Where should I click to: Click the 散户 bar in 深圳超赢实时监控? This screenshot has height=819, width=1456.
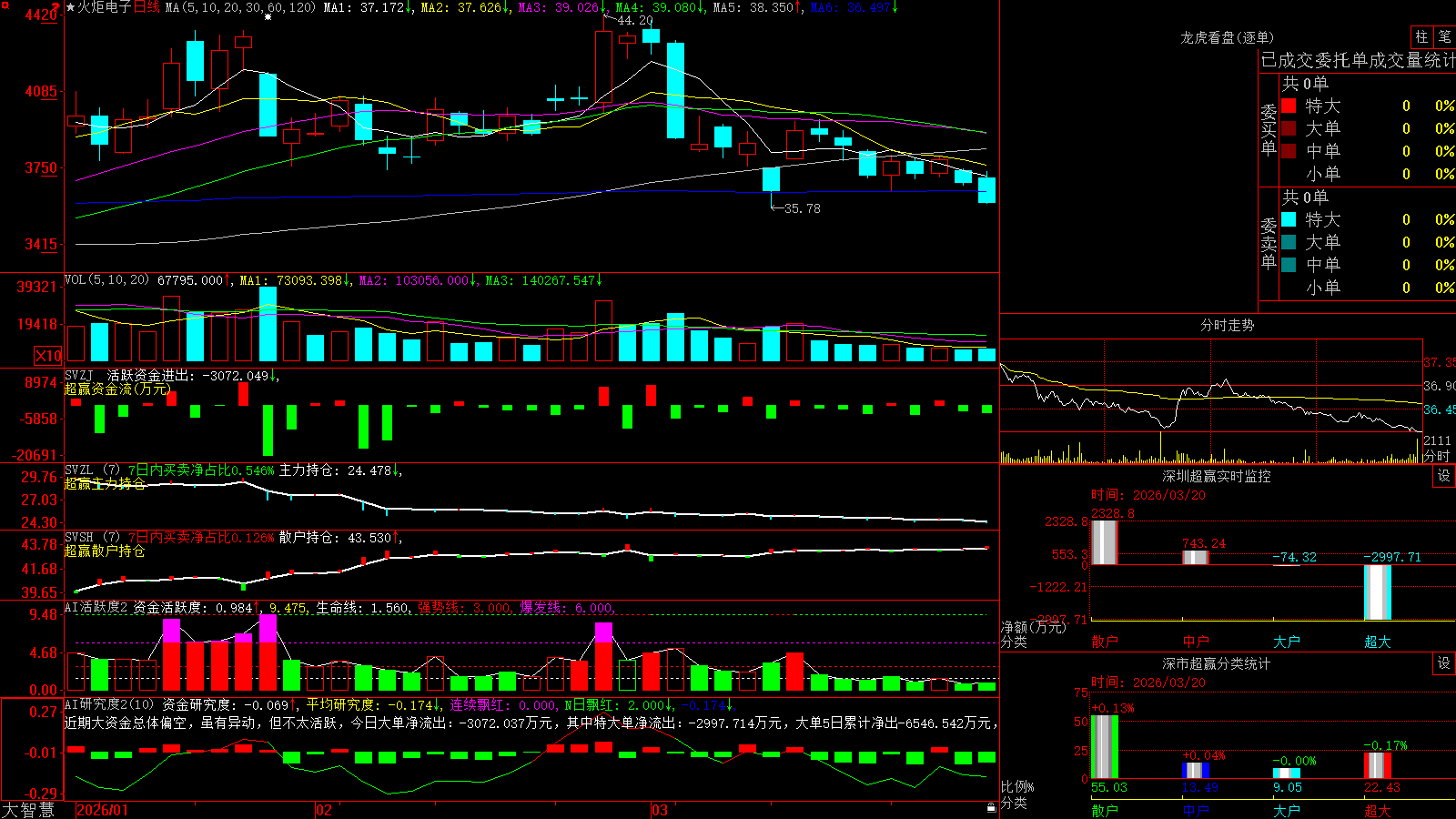(1104, 542)
